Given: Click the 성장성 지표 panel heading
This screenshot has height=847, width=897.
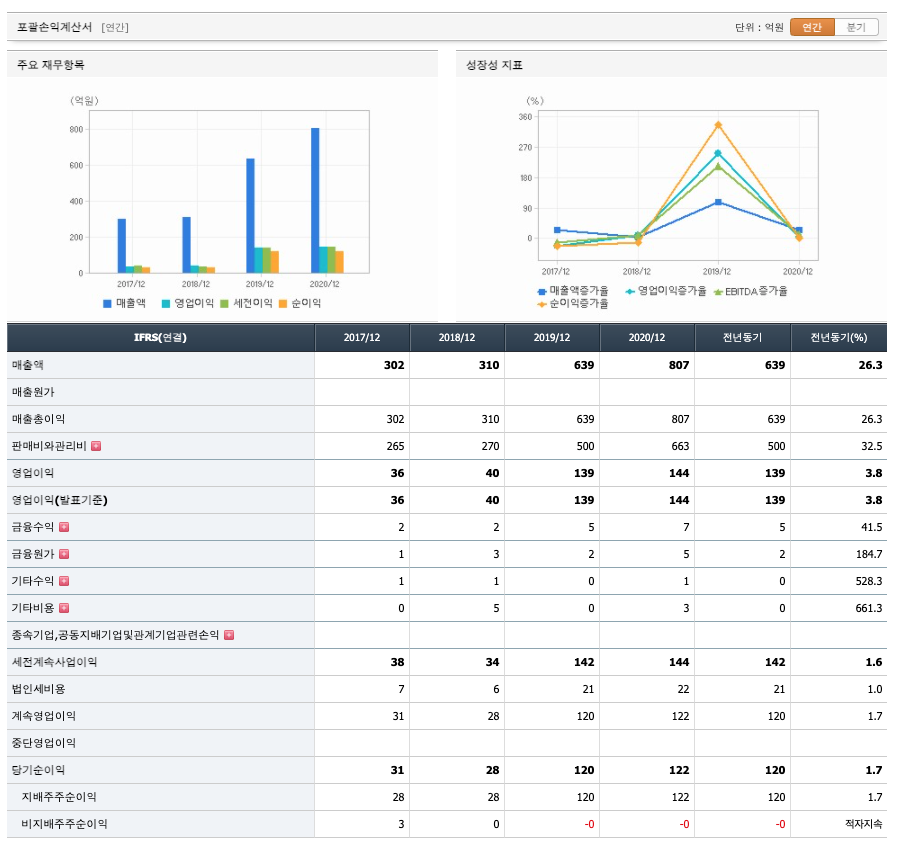Looking at the screenshot, I should (494, 65).
